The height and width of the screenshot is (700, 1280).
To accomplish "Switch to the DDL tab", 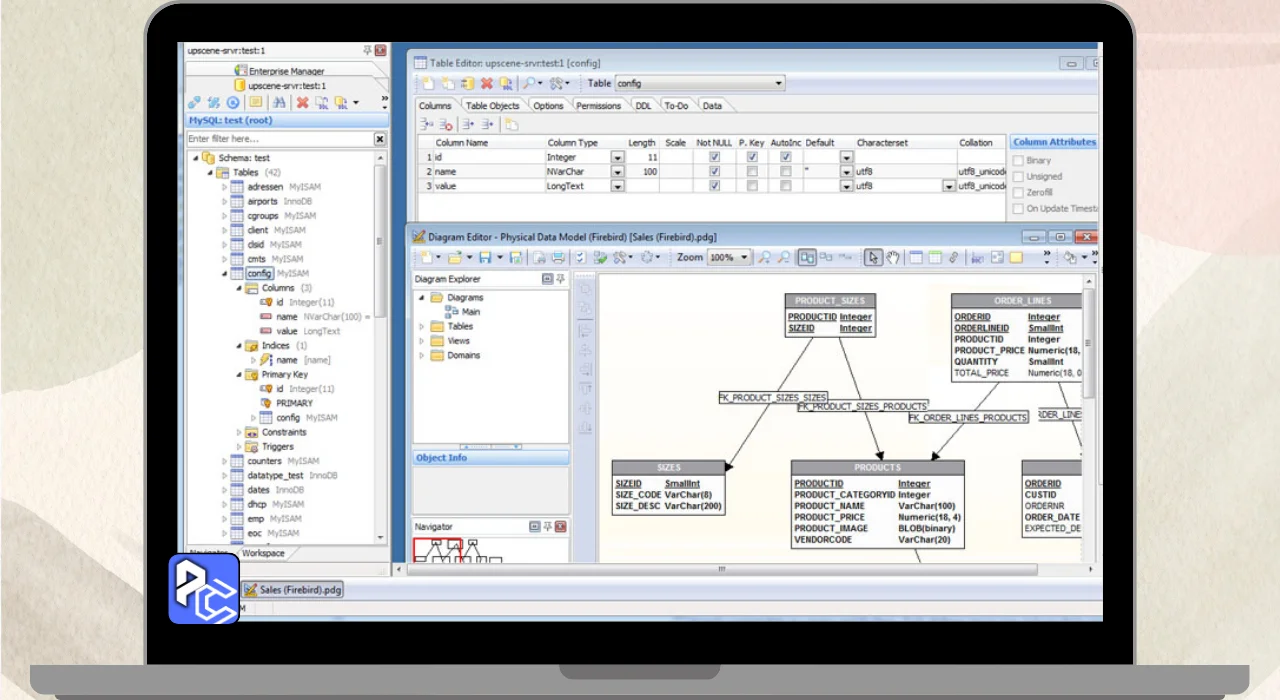I will coord(643,105).
